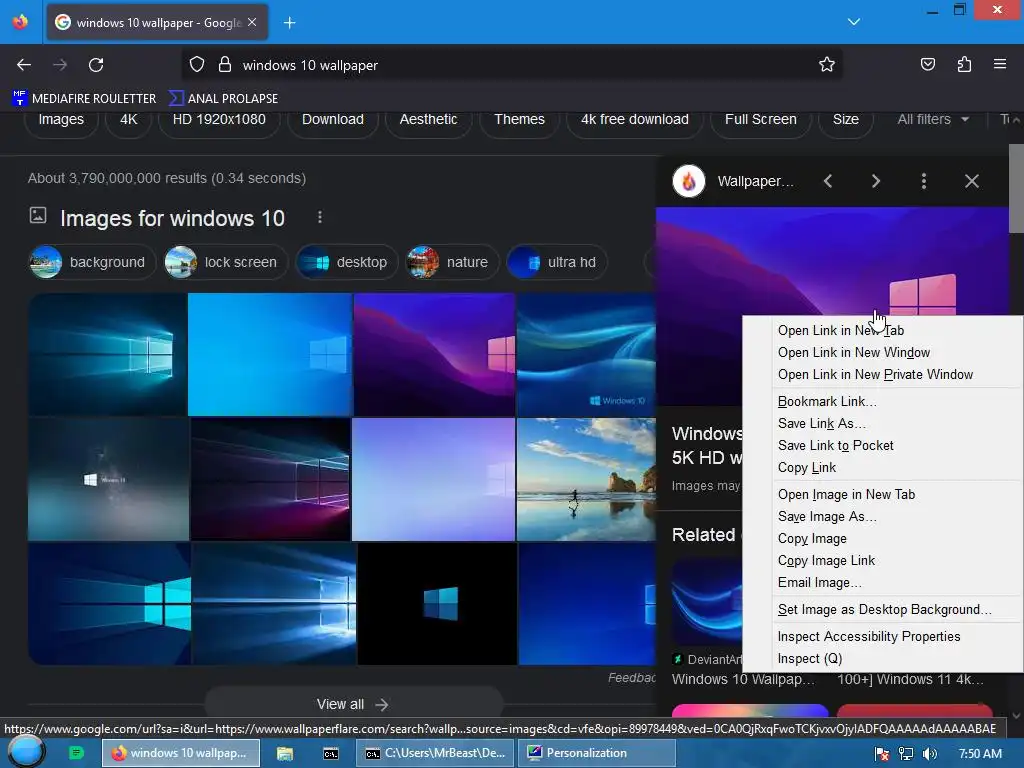Open three-dot options in image preview panel
Viewport: 1024px width, 768px height.
click(923, 181)
